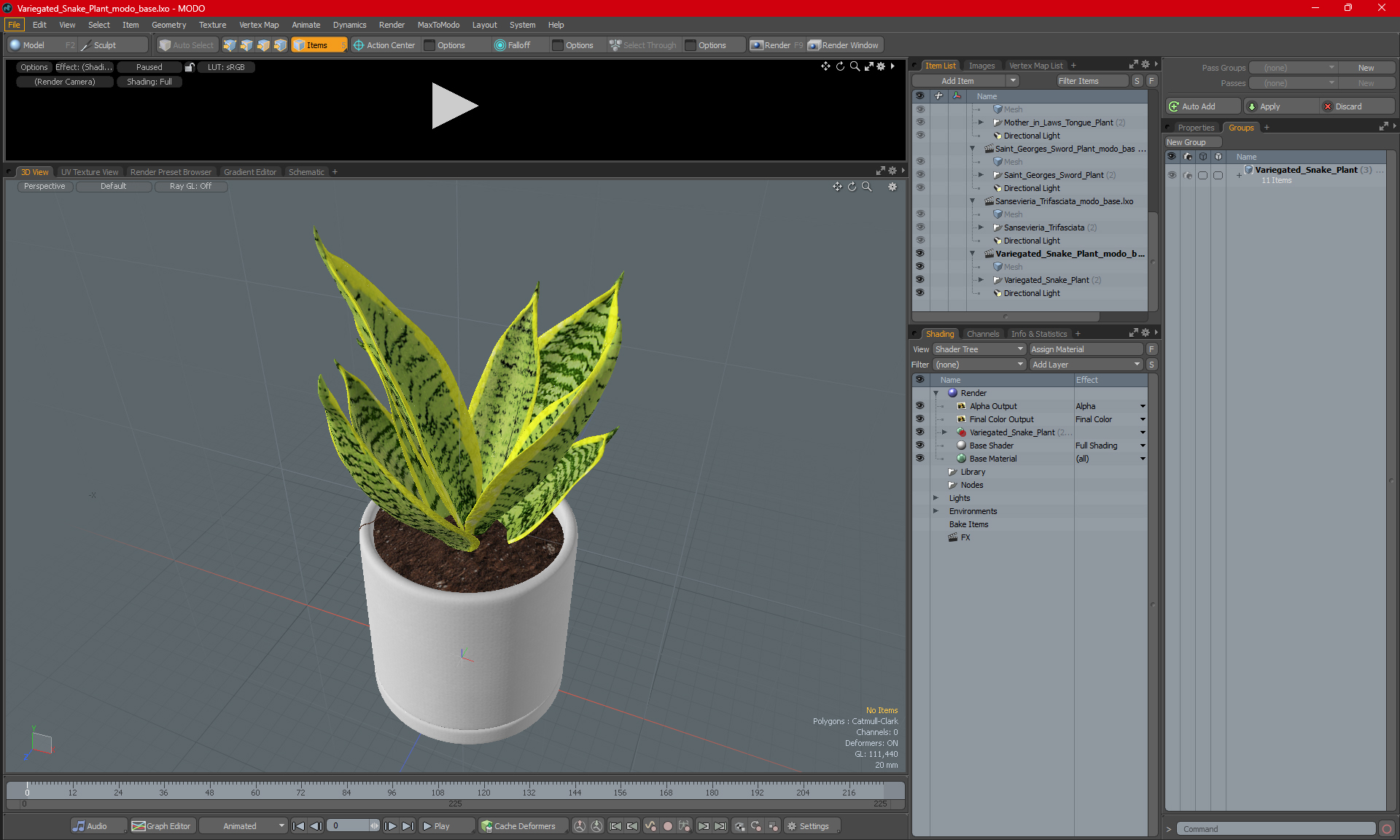Click frame 108 on the timeline ruler
The height and width of the screenshot is (840, 1400).
[x=437, y=792]
